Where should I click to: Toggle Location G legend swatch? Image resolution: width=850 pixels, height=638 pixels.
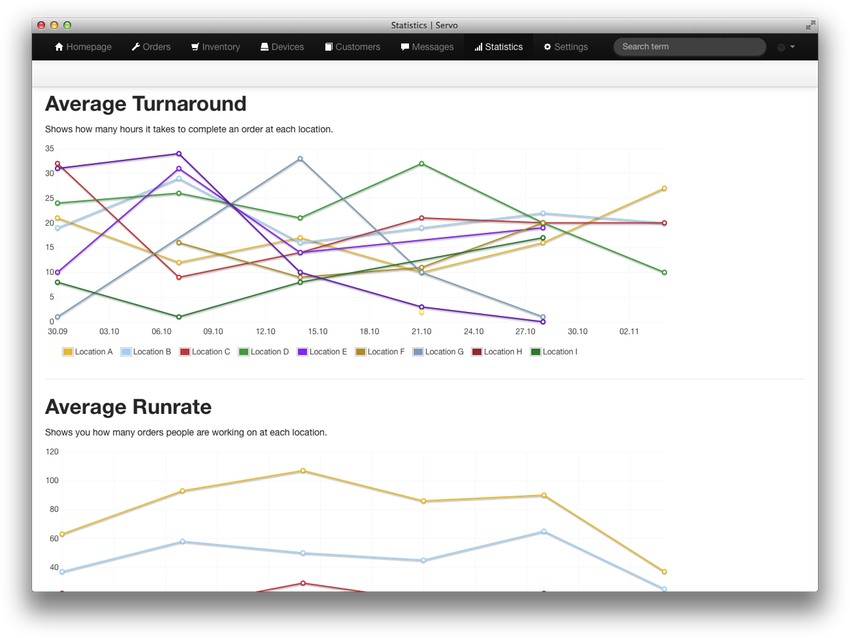[x=418, y=352]
